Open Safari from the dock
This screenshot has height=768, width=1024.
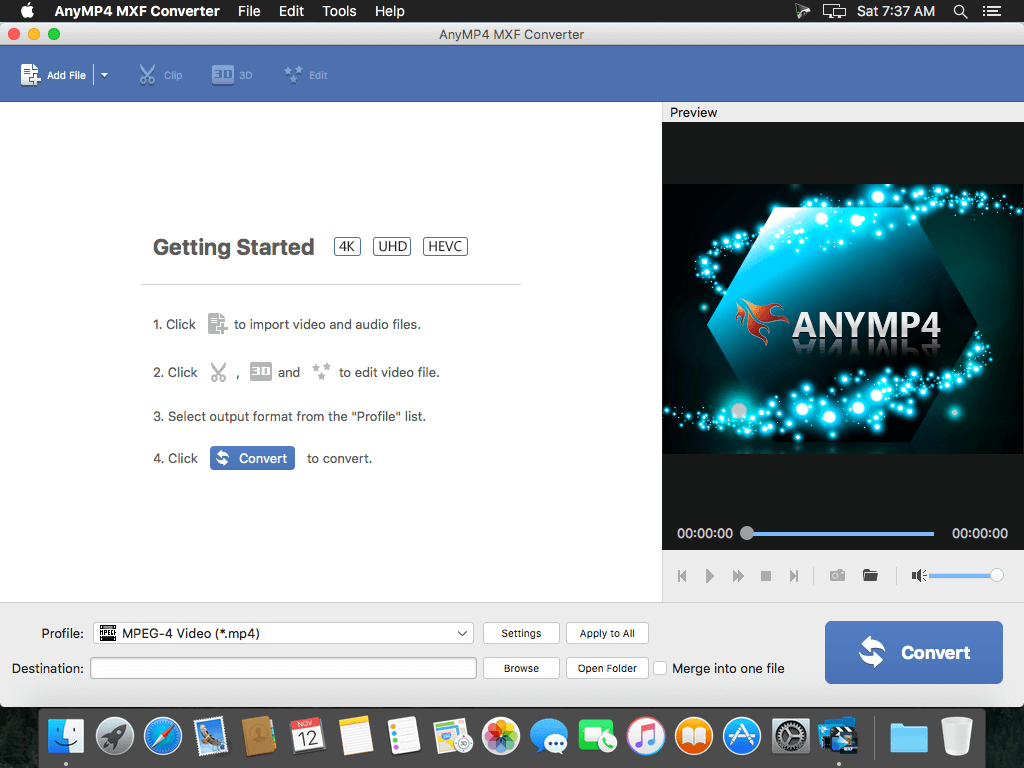163,737
